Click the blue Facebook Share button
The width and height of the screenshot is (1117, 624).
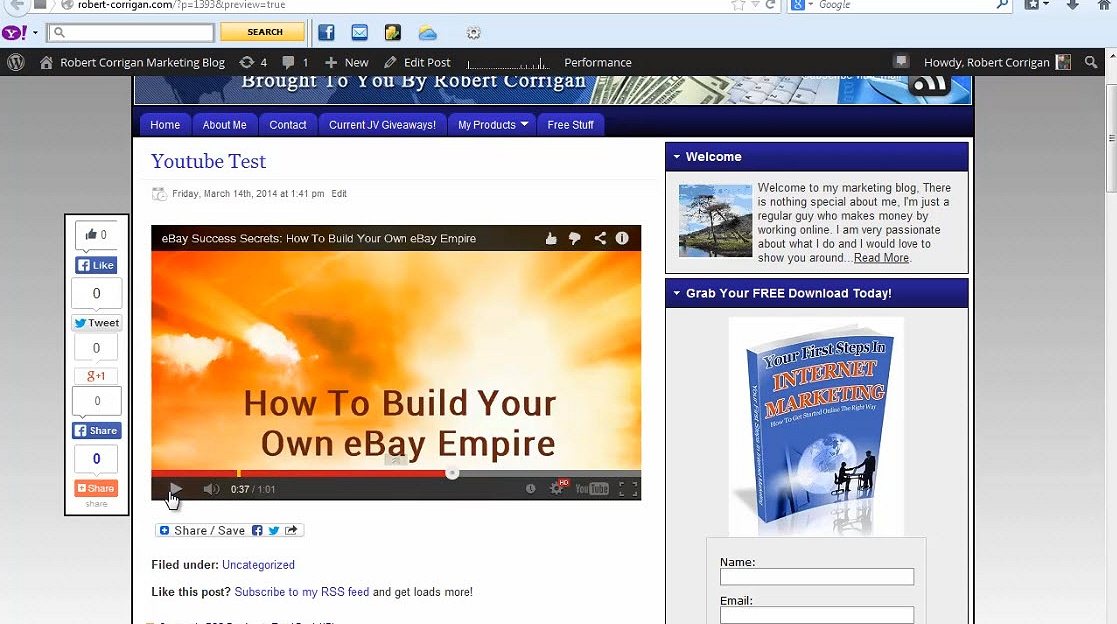pos(96,430)
